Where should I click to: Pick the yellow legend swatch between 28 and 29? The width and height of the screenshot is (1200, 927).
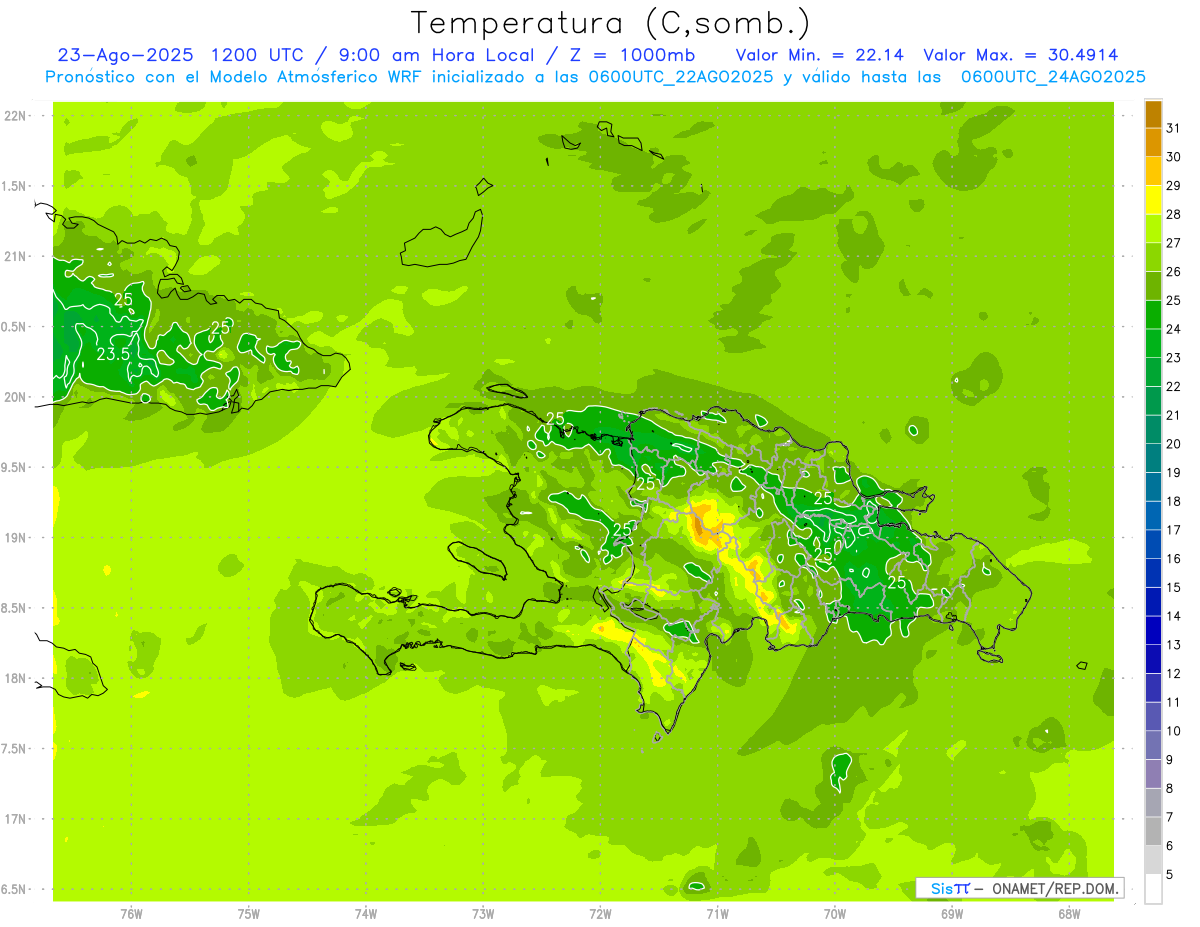tap(1153, 200)
